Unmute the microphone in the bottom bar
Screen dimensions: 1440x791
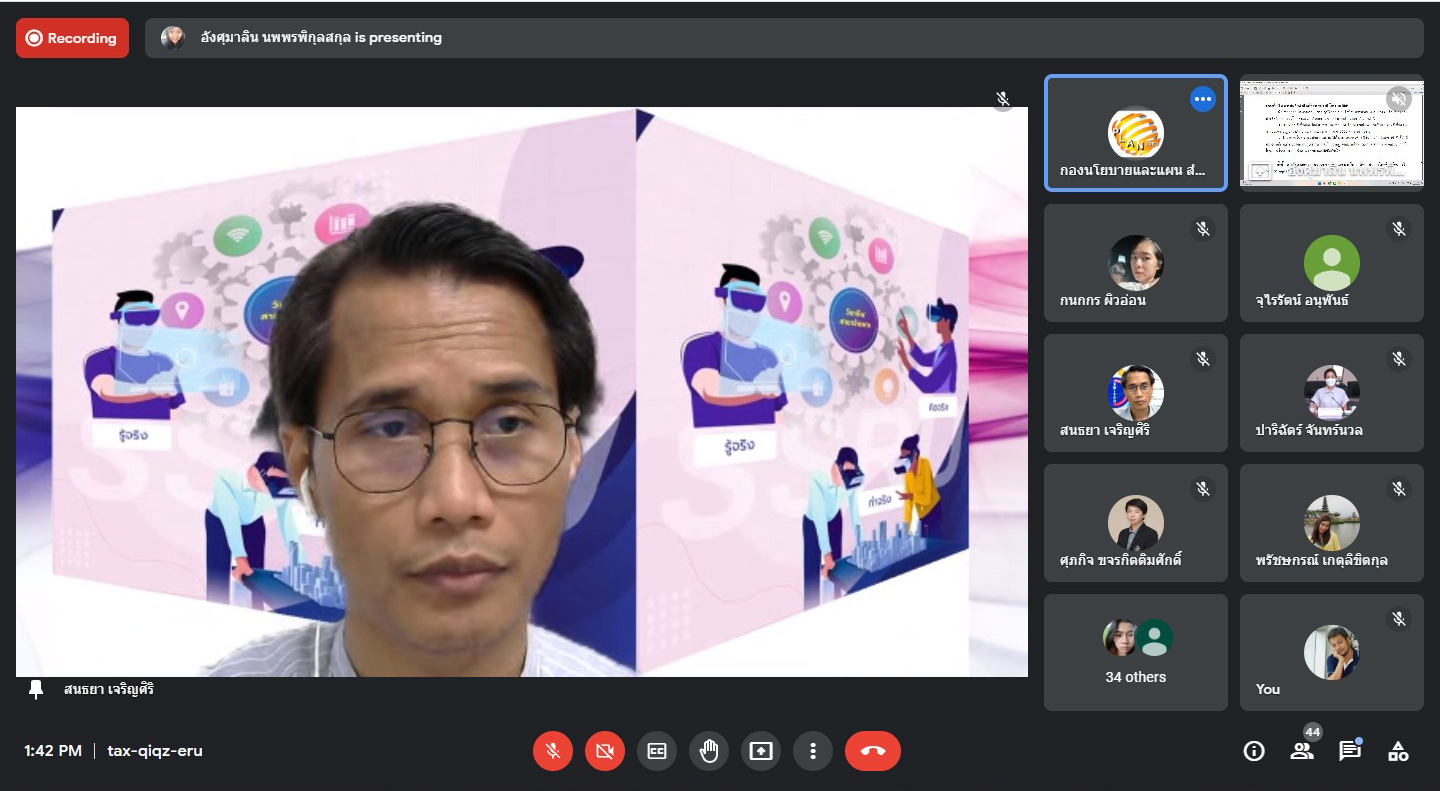[x=552, y=751]
